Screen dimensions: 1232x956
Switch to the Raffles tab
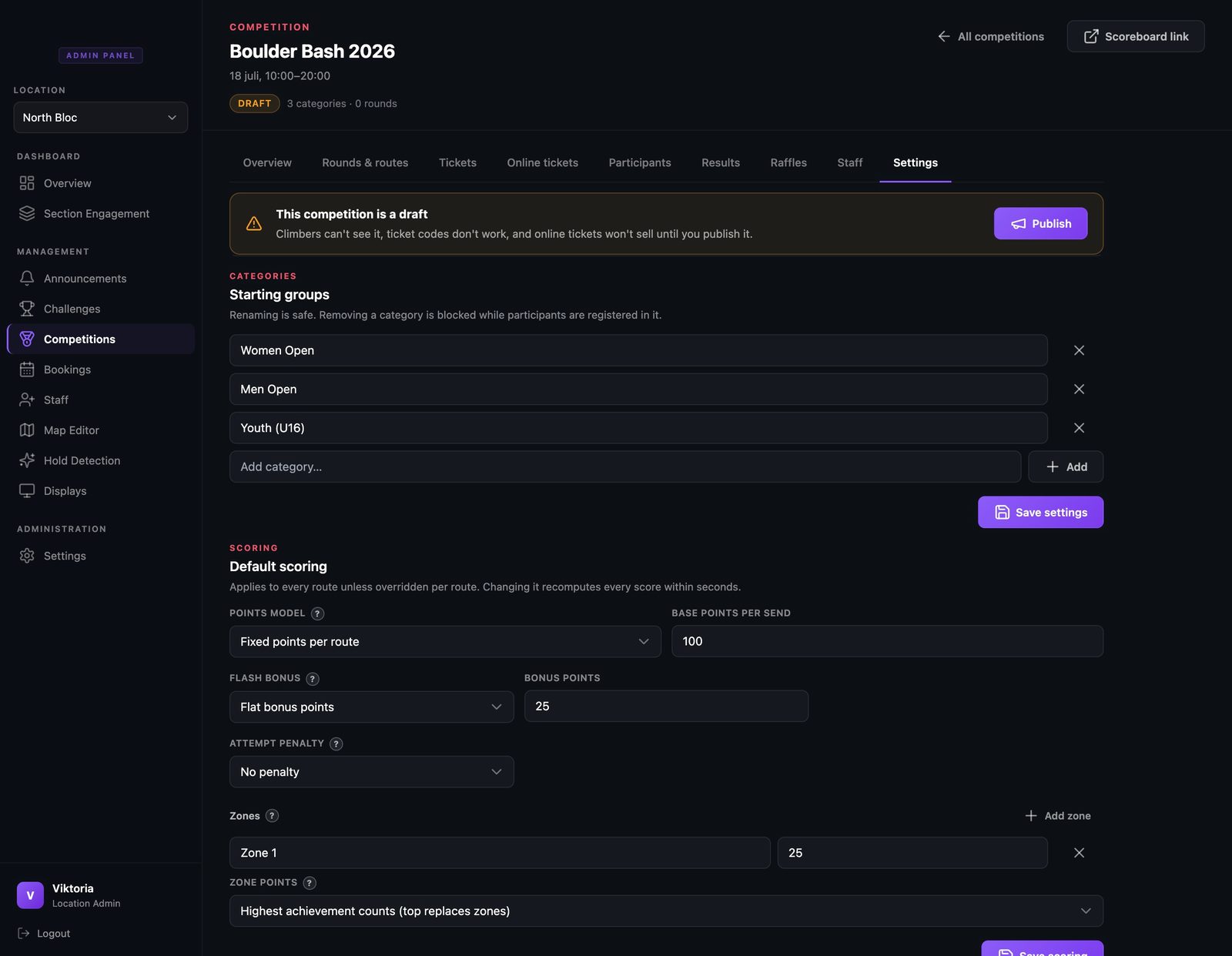point(788,162)
